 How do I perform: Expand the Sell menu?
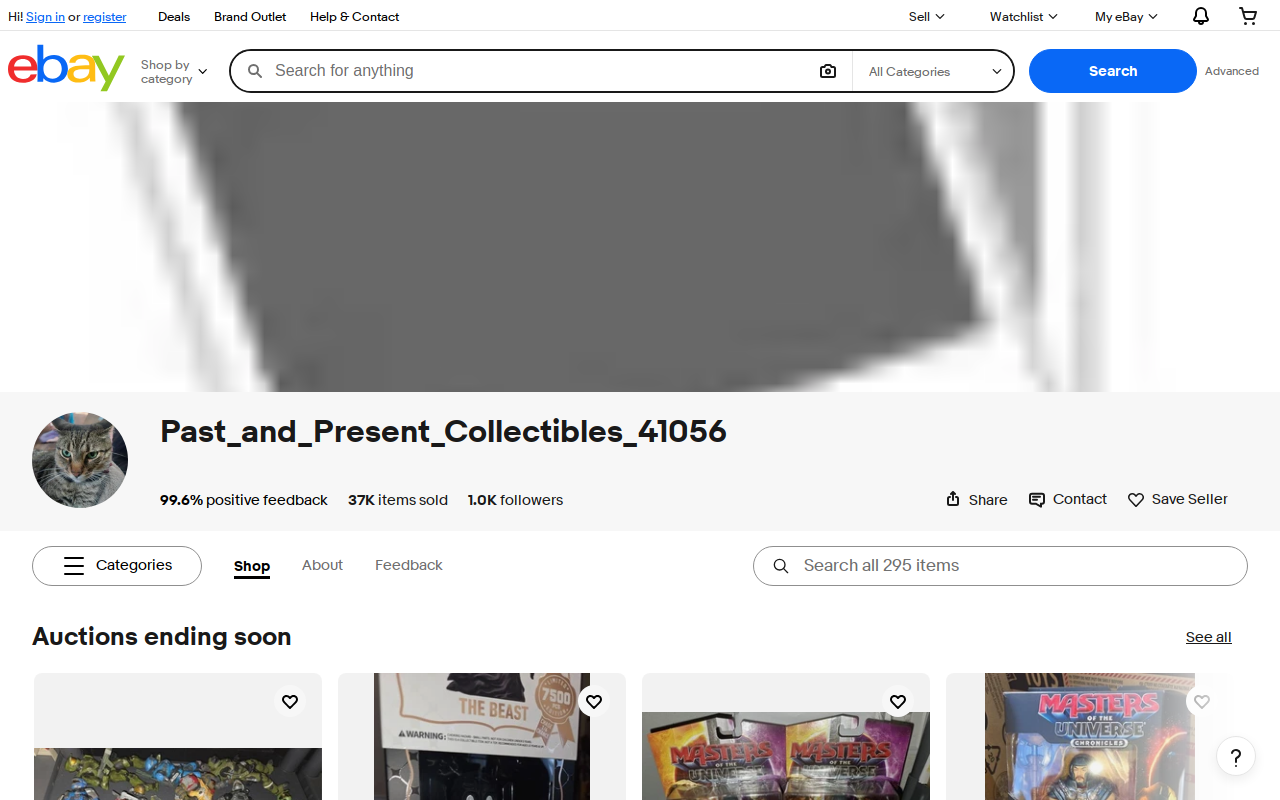tap(926, 16)
